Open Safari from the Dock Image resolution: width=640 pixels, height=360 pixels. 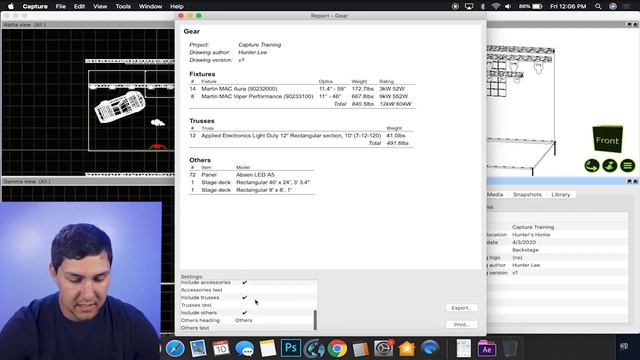coord(175,349)
